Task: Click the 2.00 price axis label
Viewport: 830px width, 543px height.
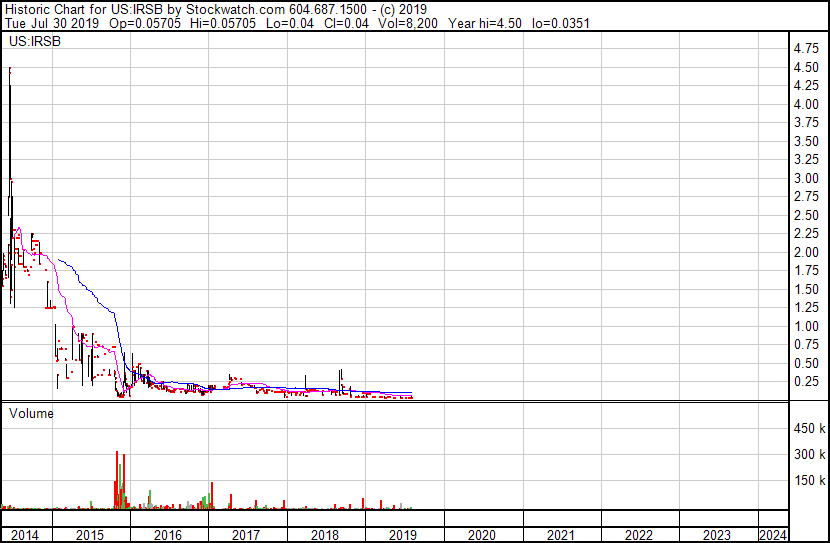Action: coord(806,252)
